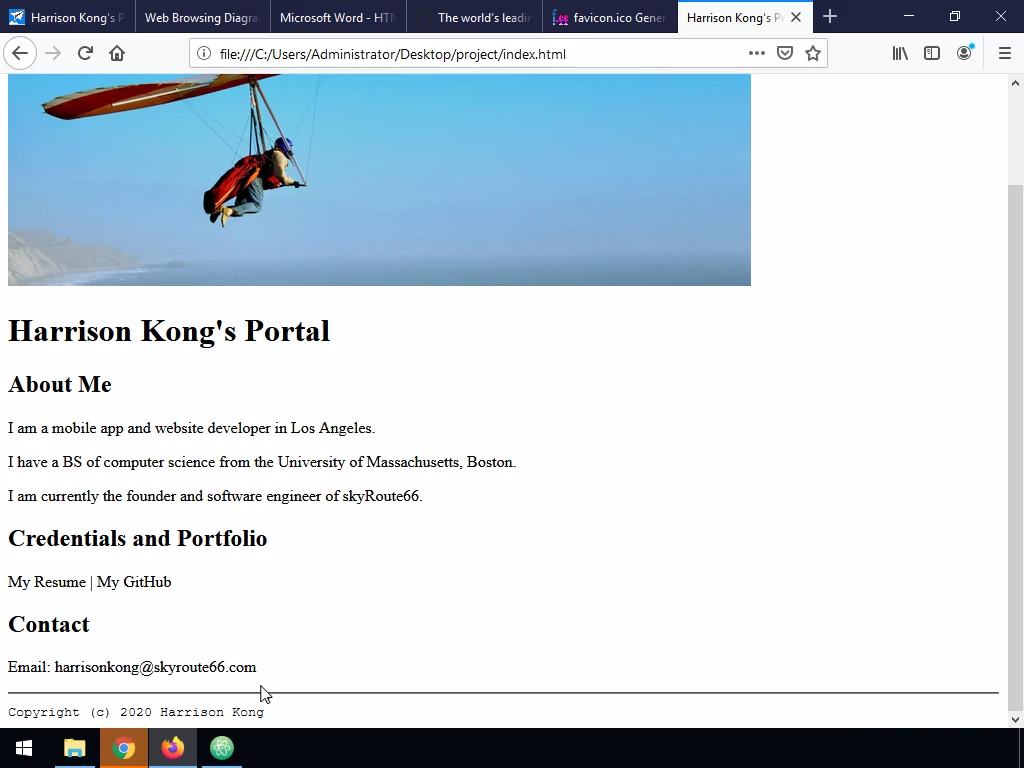Click the hang glider banner image
Screen dimensions: 1024x768
[379, 180]
